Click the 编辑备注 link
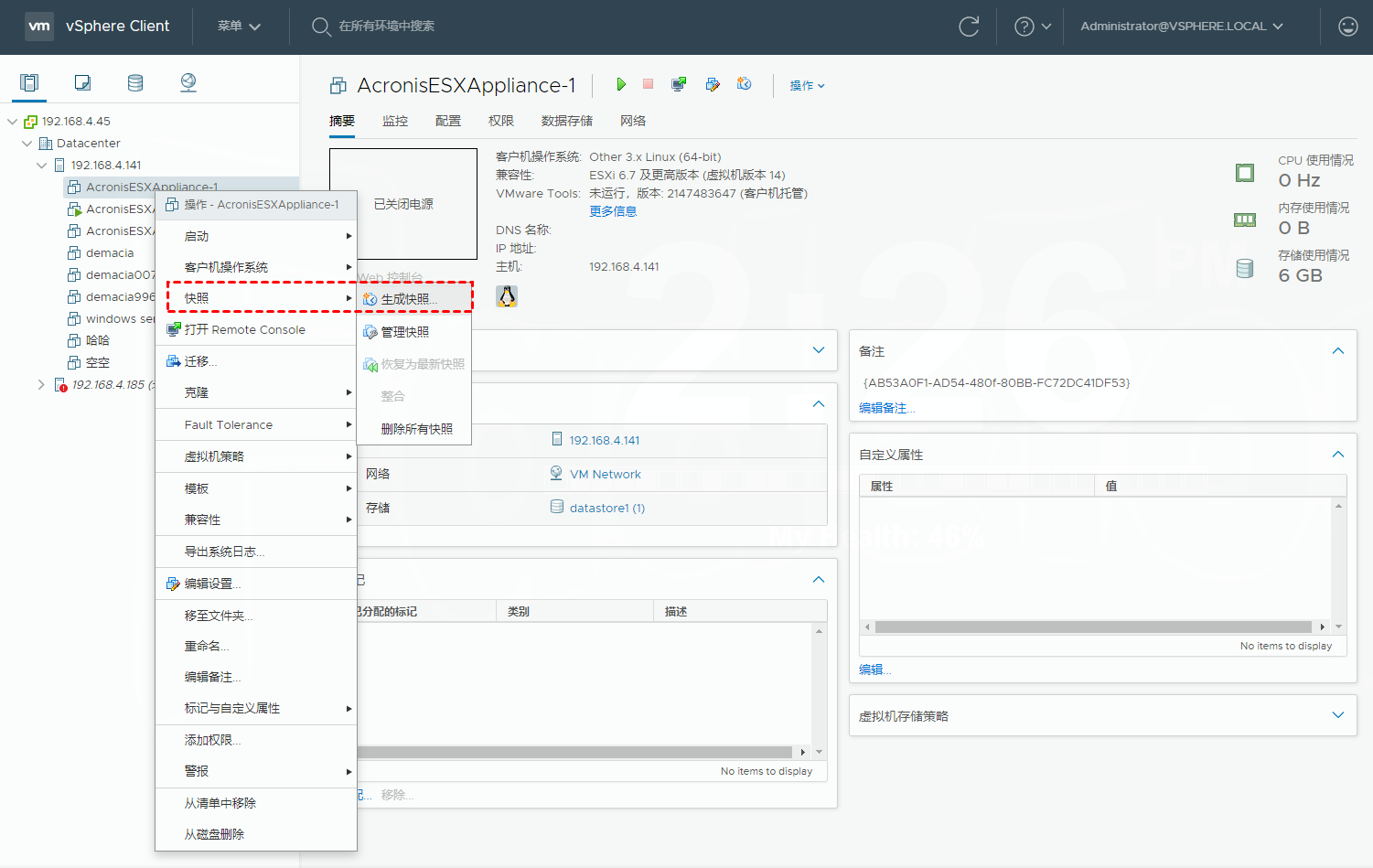 click(x=886, y=408)
